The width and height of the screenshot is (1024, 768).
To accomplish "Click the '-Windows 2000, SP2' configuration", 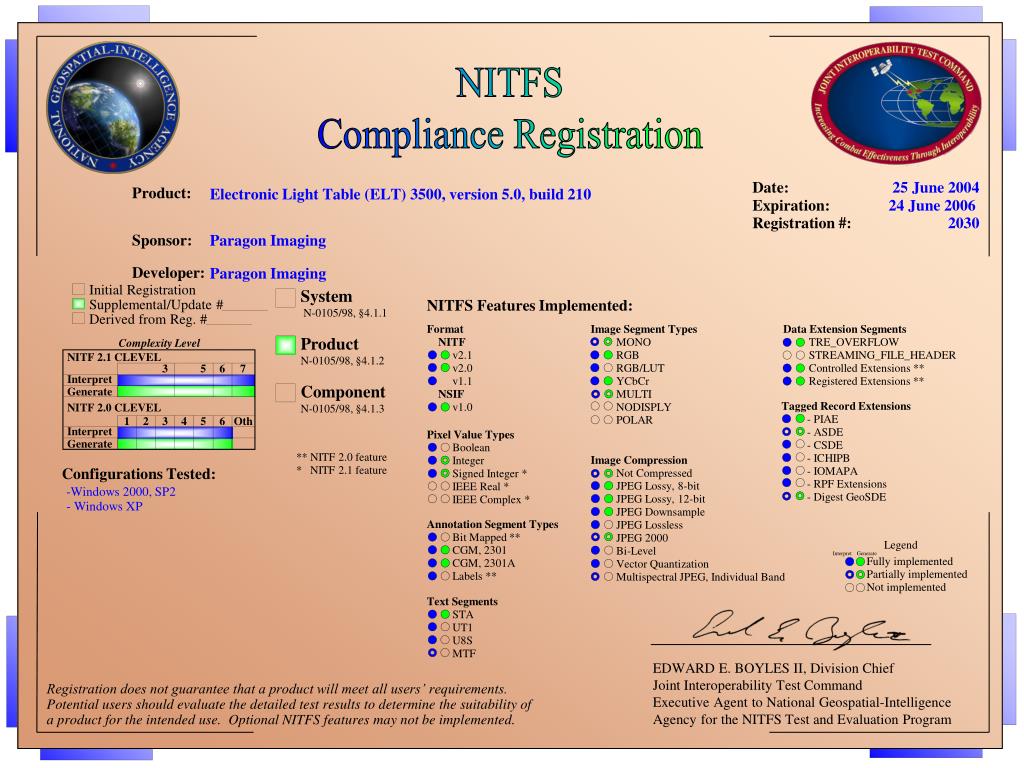I will (121, 492).
